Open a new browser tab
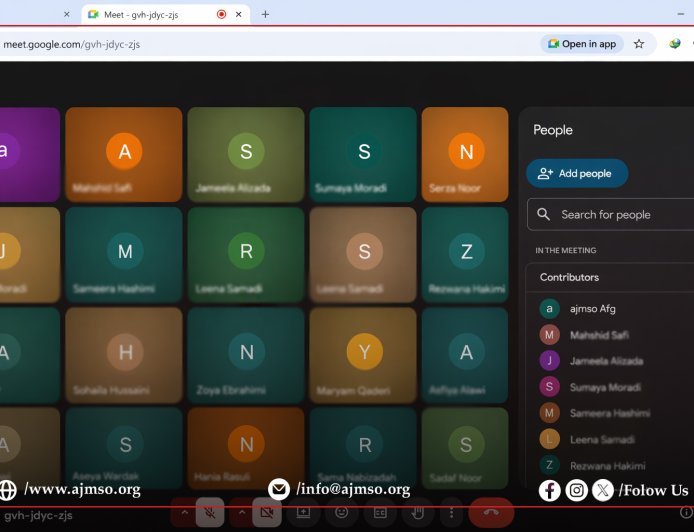Viewport: 694px width, 532px height. (265, 15)
